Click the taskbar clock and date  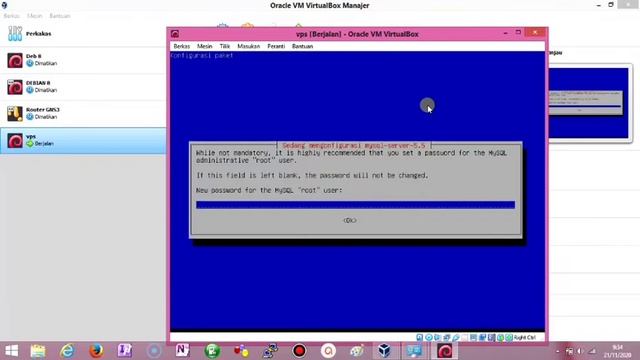tap(618, 351)
